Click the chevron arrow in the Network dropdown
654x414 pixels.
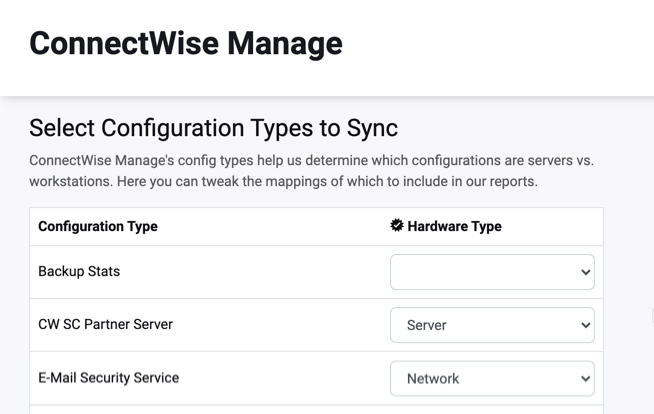coord(585,379)
